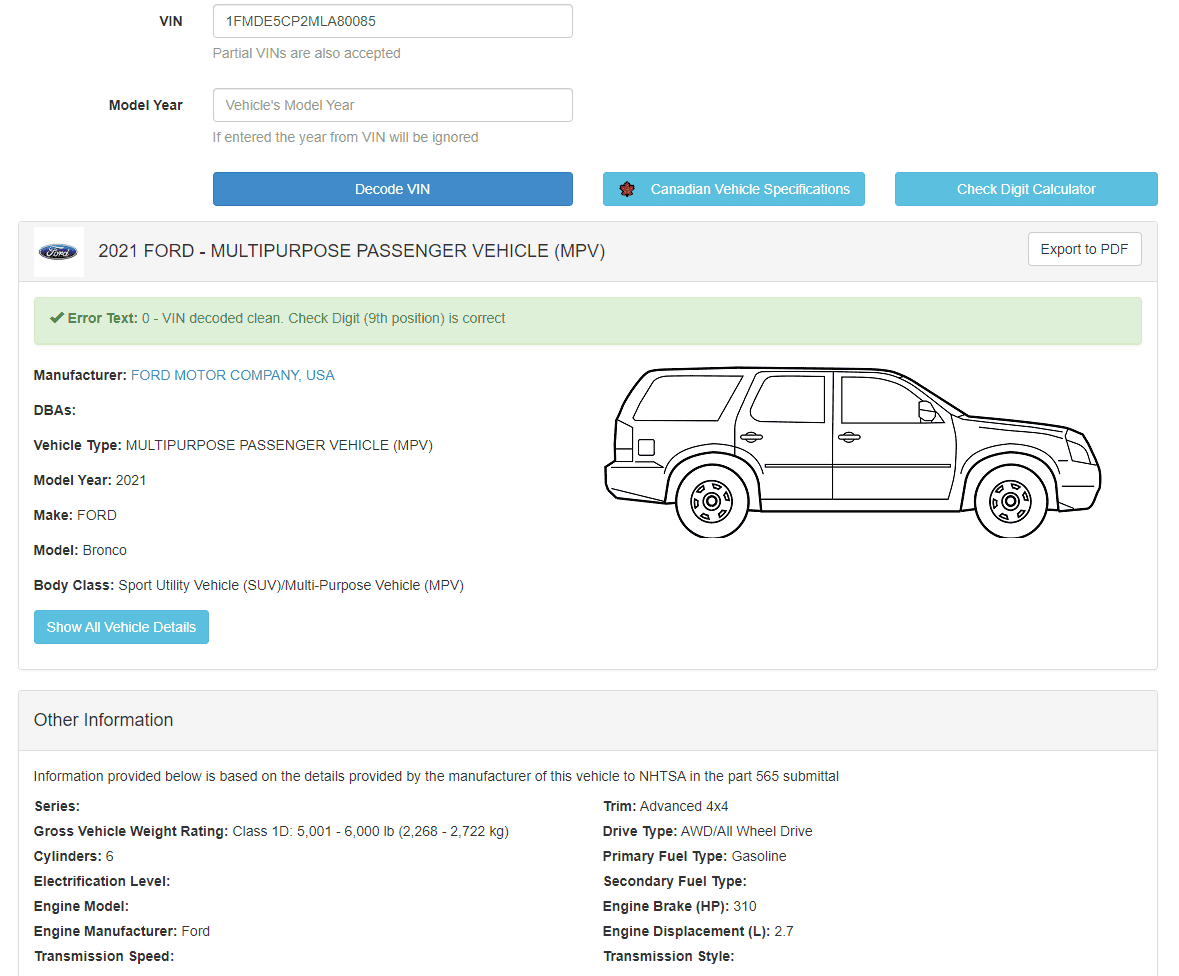Click the Vehicle Type MPV line
Screen dimensions: 1179x976
point(233,445)
